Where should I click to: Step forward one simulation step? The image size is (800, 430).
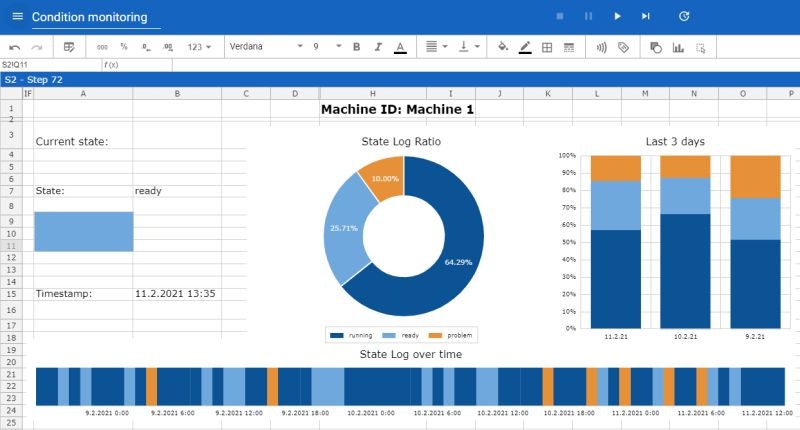[646, 16]
